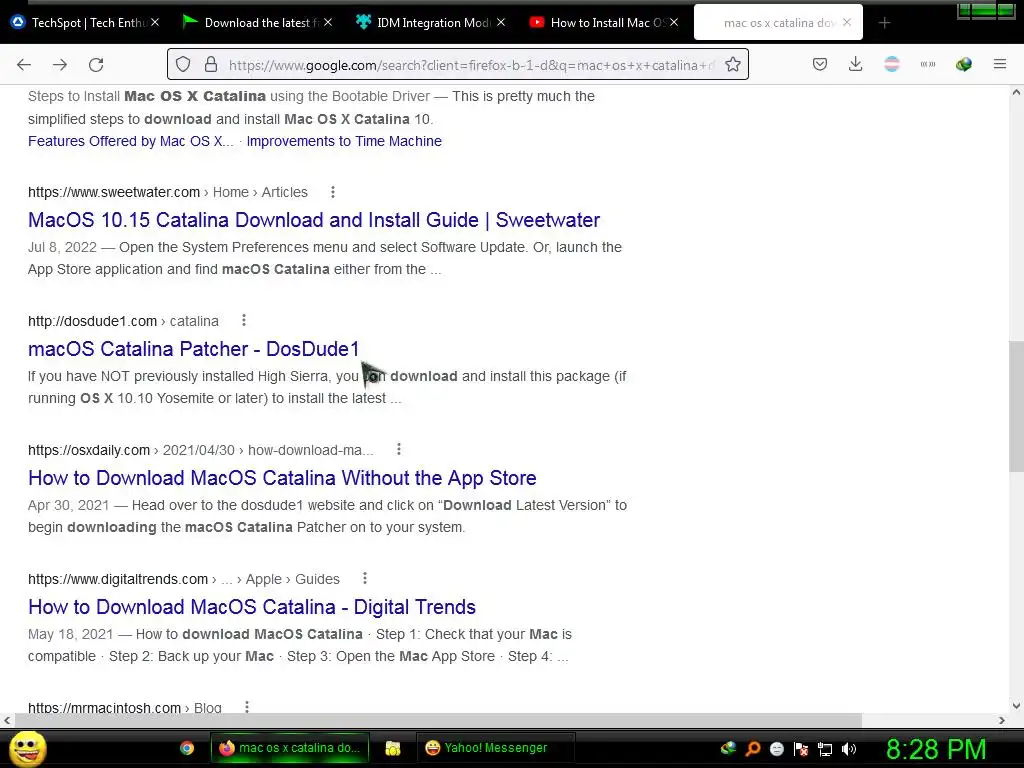Click the dosdude1.com URL breadcrumb
Viewport: 1024px width, 768px height.
click(123, 321)
